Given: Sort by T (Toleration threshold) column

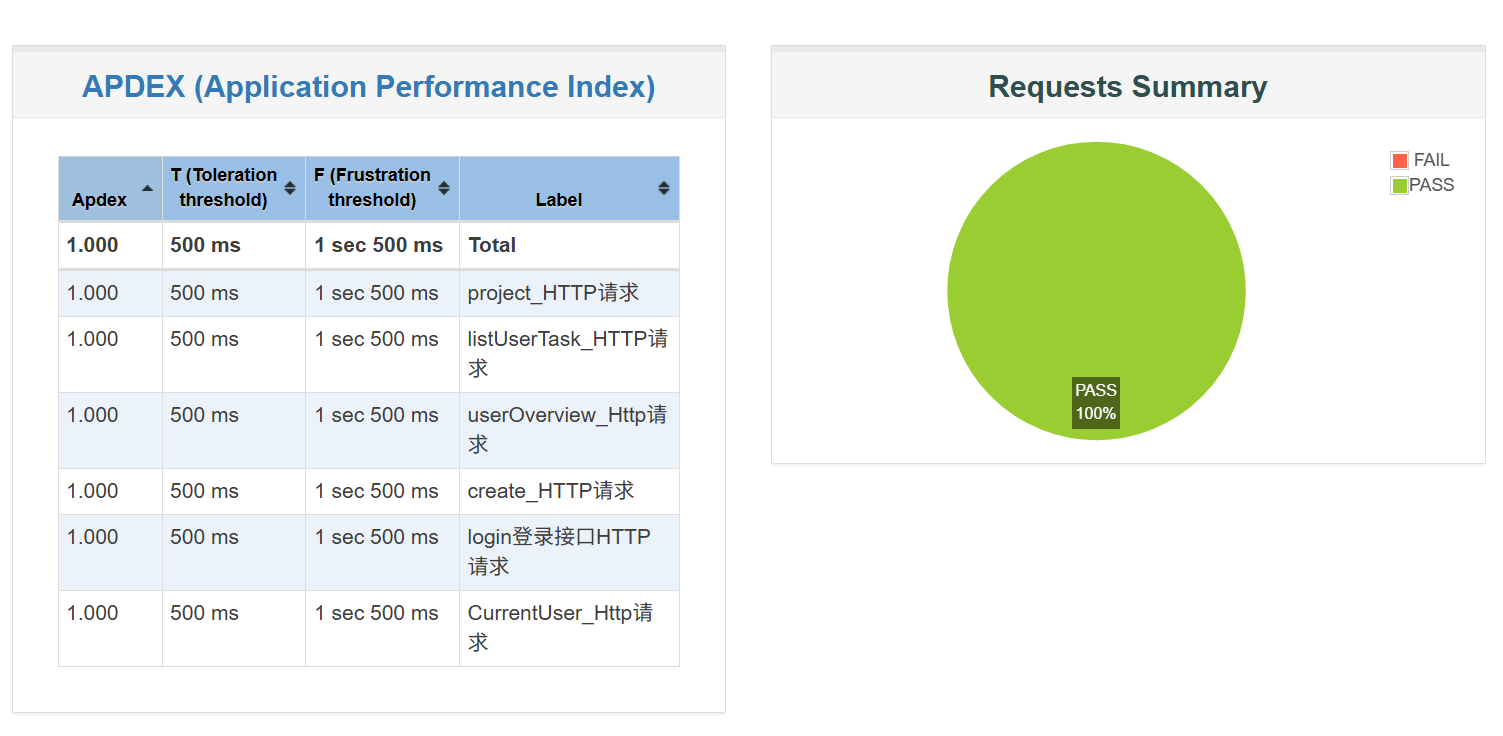Looking at the screenshot, I should pos(233,188).
